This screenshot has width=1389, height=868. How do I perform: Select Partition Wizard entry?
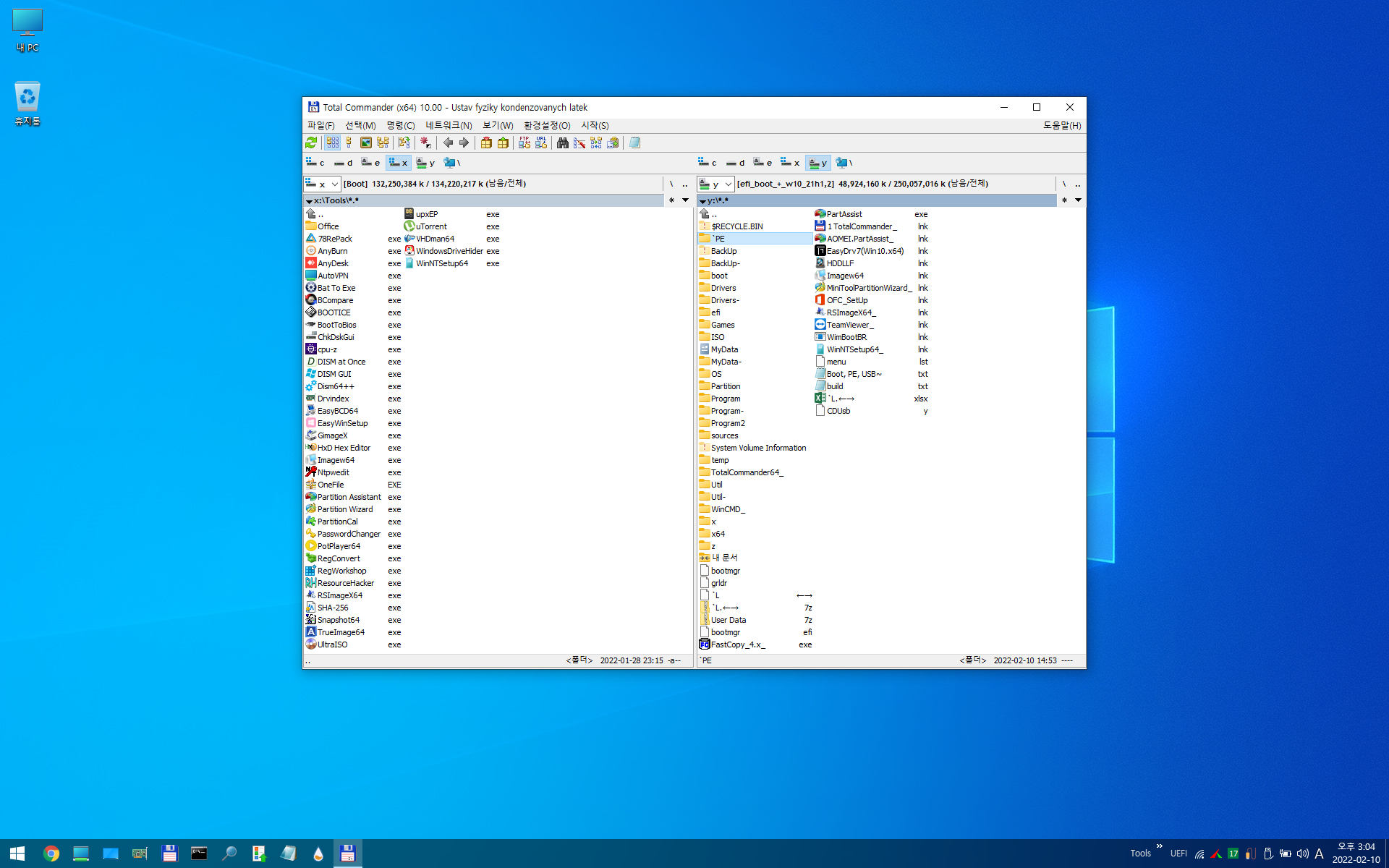pyautogui.click(x=353, y=509)
